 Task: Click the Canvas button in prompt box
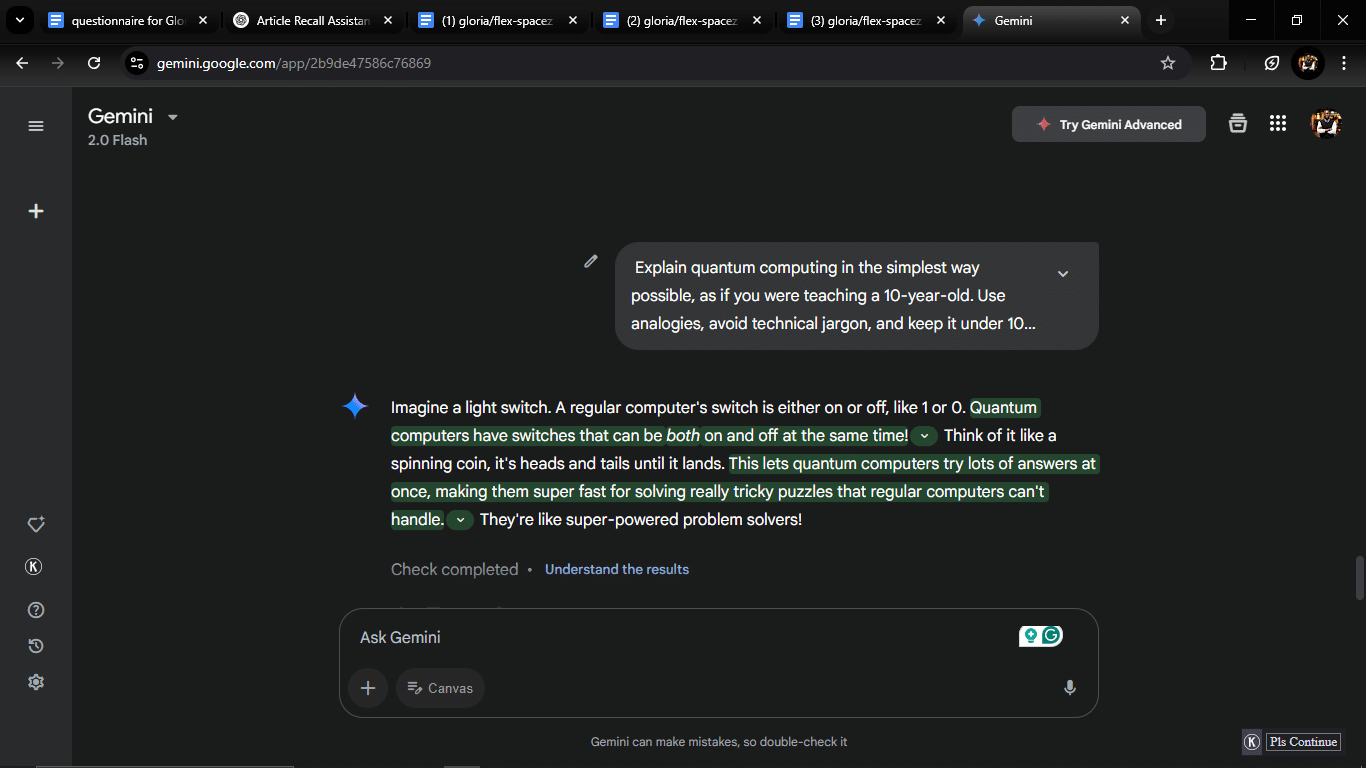[440, 688]
